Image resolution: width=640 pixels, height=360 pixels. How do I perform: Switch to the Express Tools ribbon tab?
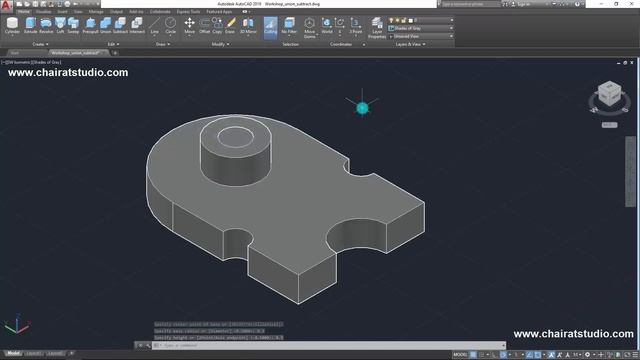[189, 12]
